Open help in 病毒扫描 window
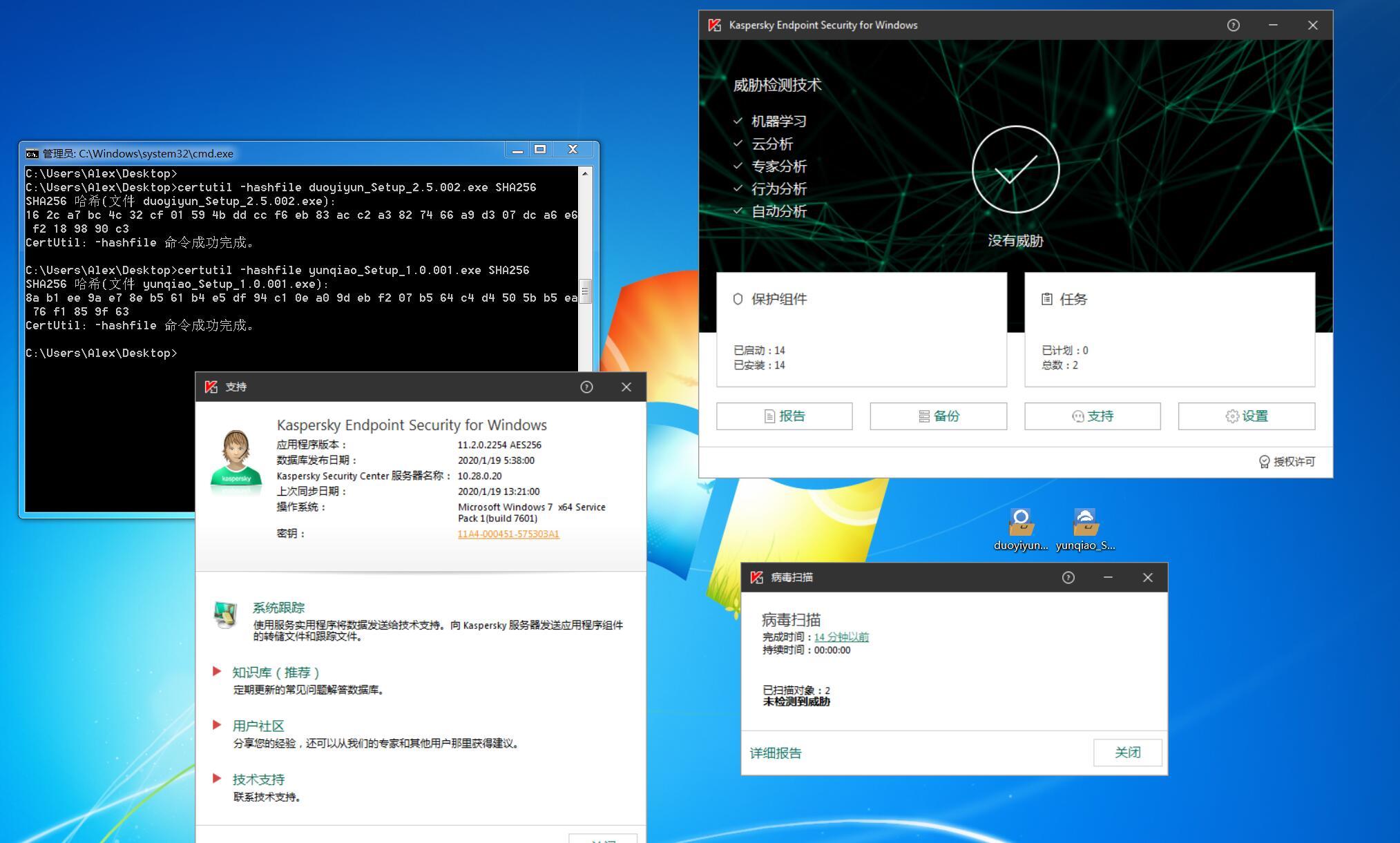This screenshot has height=843, width=1400. (1068, 578)
